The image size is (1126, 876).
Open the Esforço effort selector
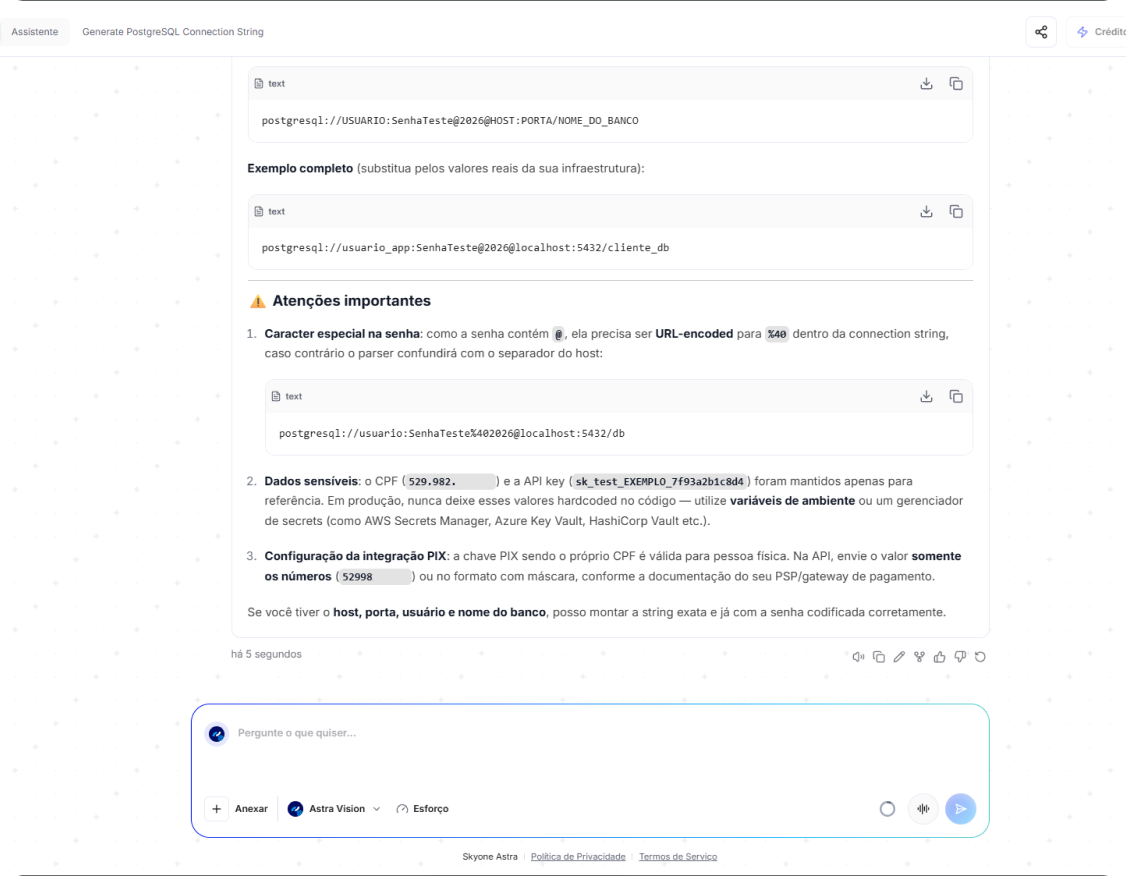[423, 809]
